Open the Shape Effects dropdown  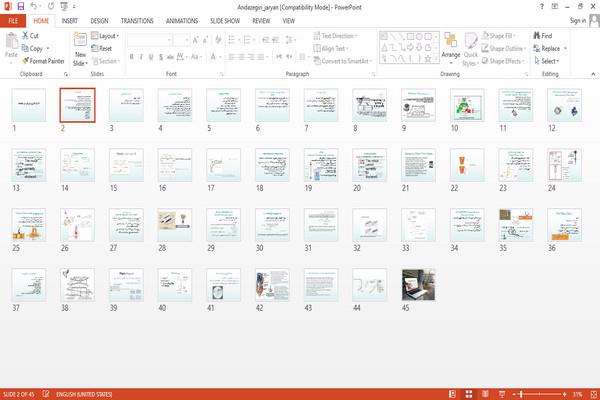[503, 61]
